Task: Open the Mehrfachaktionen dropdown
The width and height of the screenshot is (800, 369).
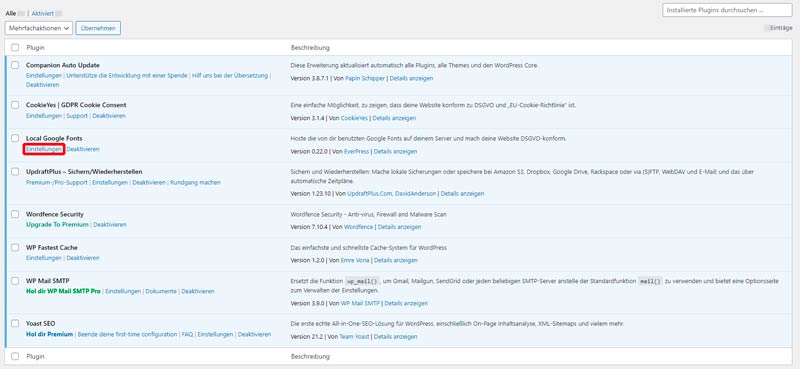Action: coord(39,28)
